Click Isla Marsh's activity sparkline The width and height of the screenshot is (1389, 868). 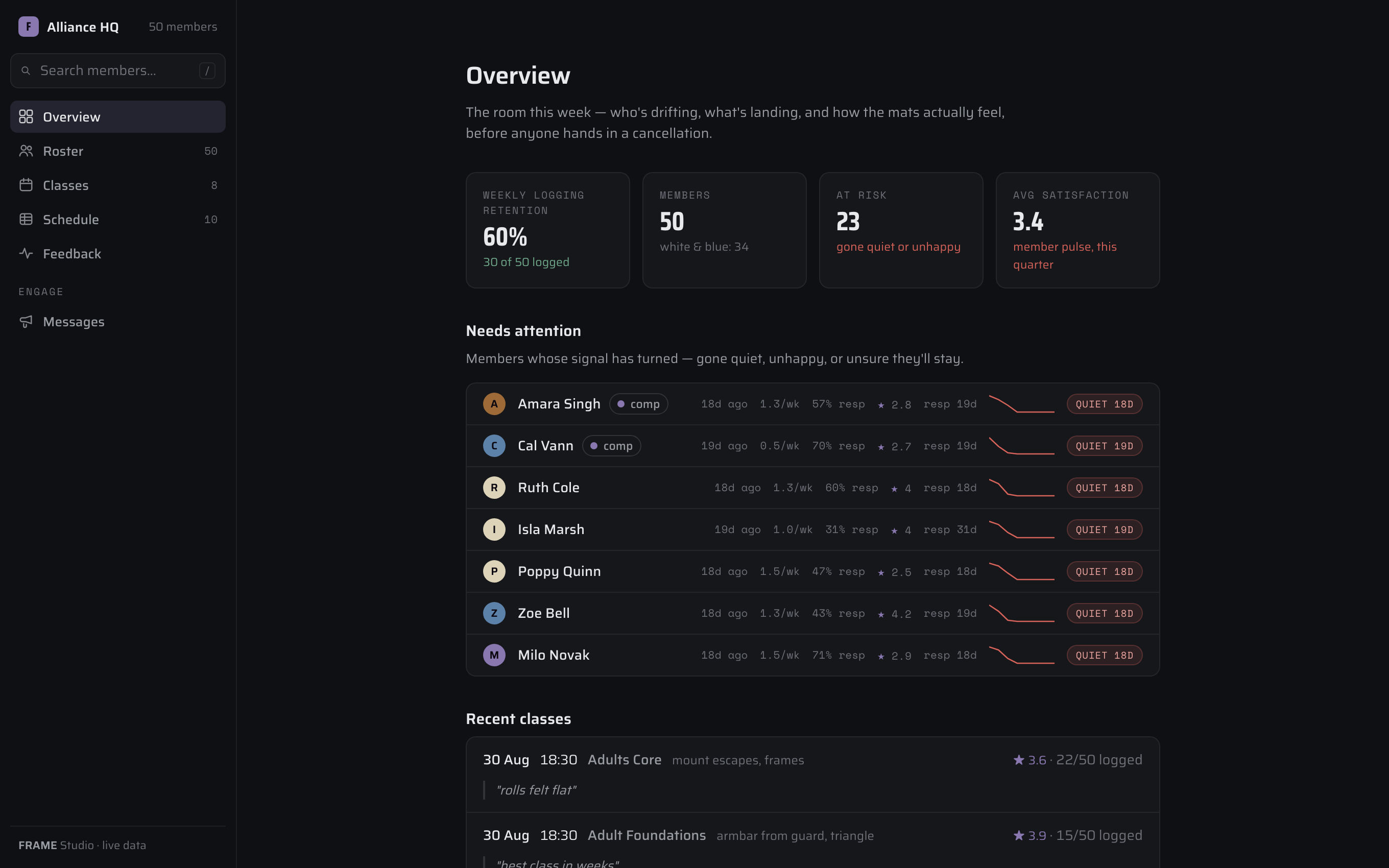click(1022, 529)
